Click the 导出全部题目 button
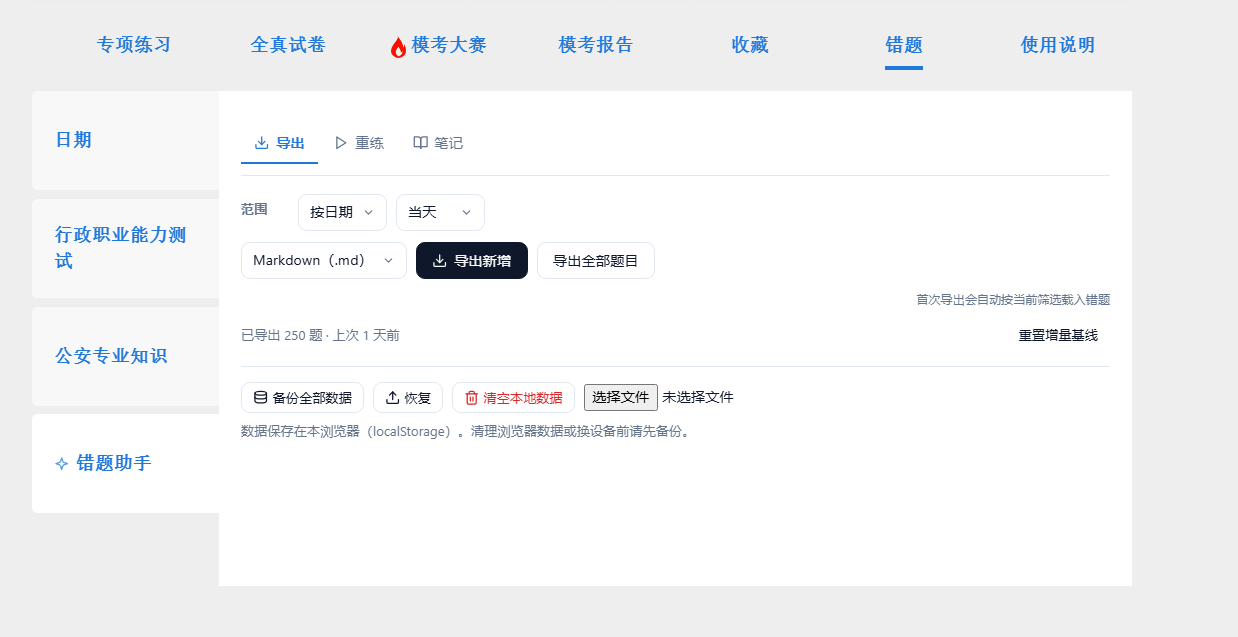This screenshot has height=637, width=1238. pos(596,261)
